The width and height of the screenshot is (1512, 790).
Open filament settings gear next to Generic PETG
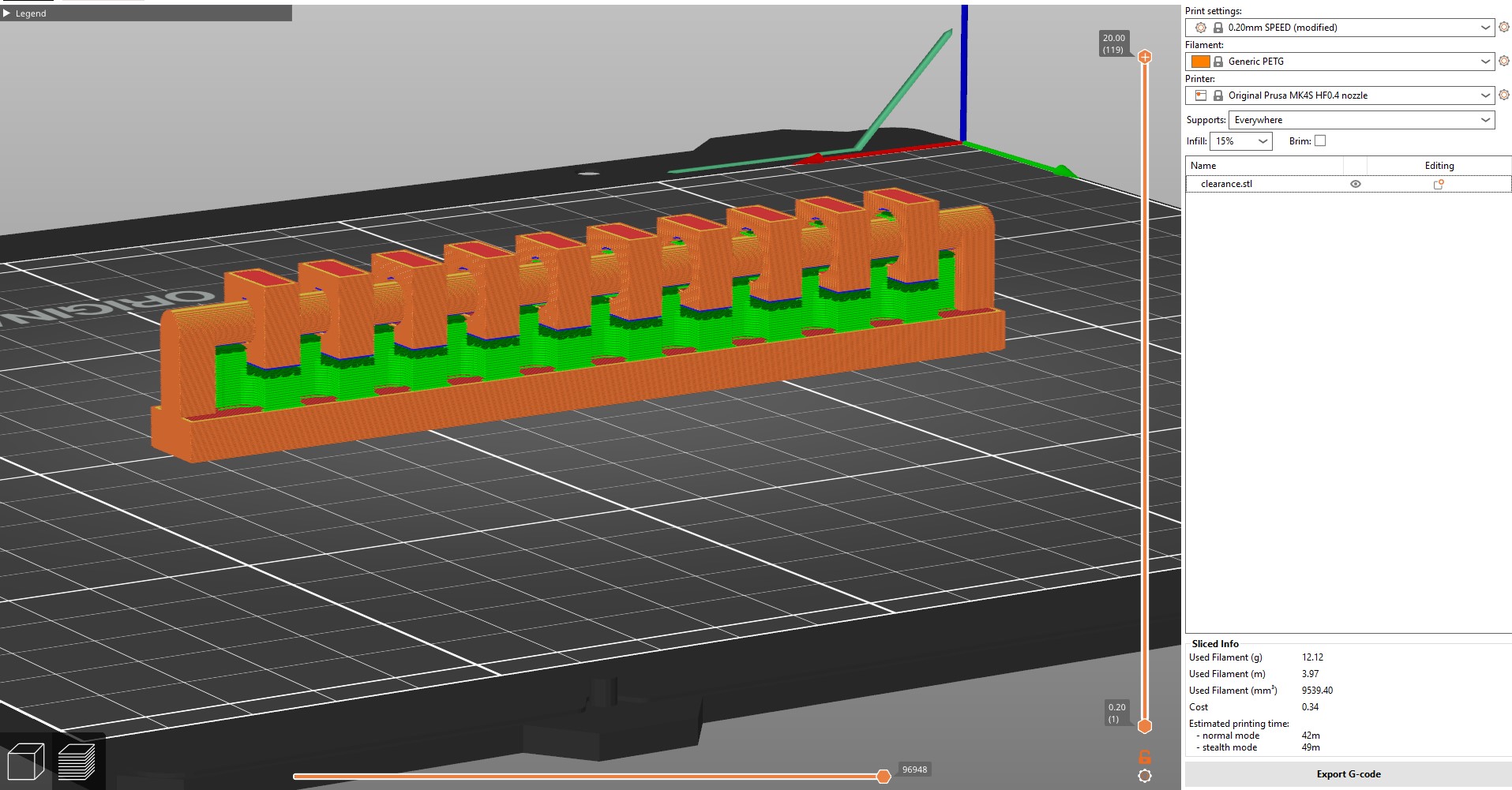(x=1503, y=61)
